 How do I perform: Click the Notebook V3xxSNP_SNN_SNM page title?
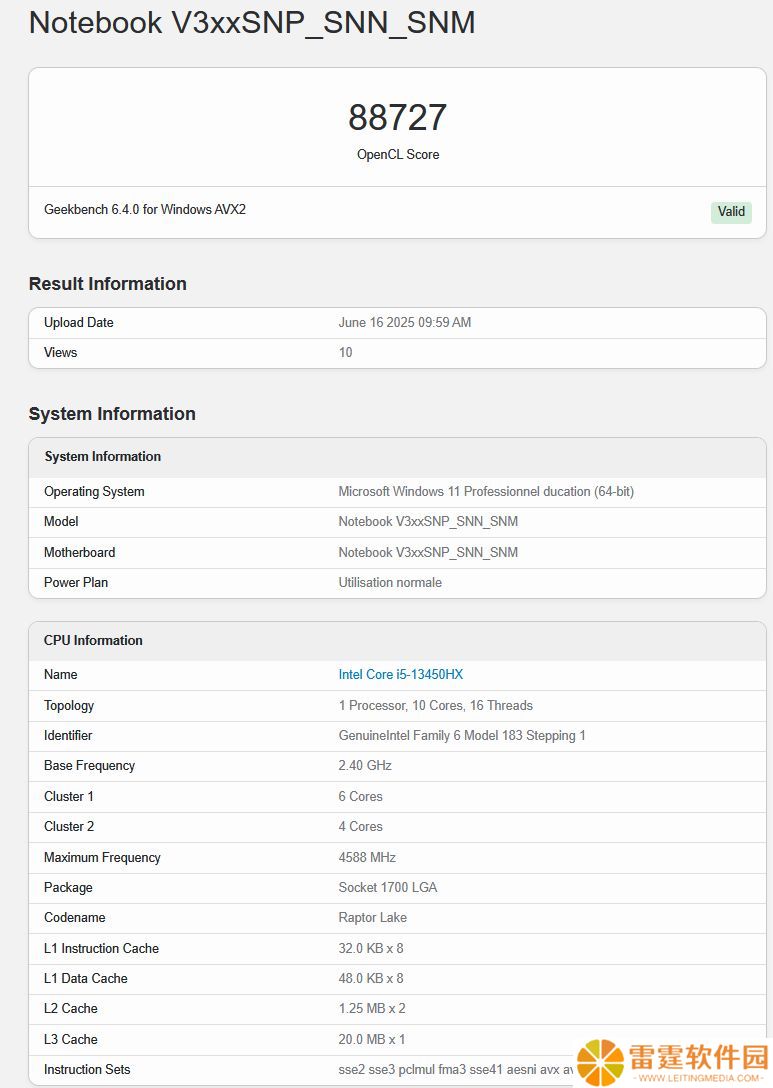coord(252,23)
